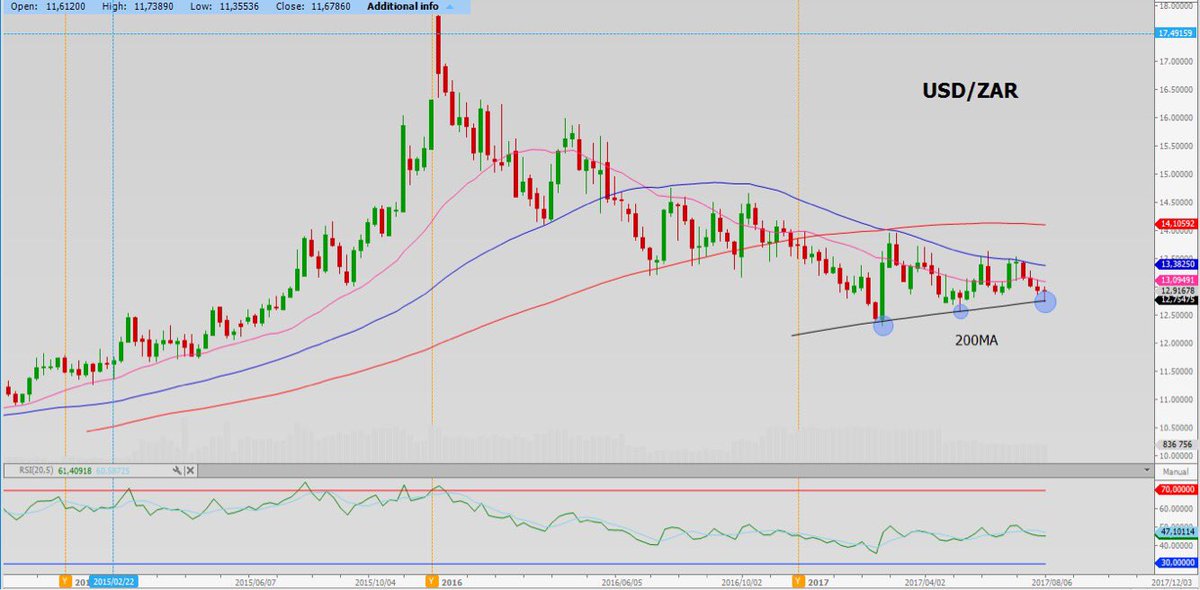Click the 47.10114 RSI value tag
The width and height of the screenshot is (1200, 590).
[1176, 534]
